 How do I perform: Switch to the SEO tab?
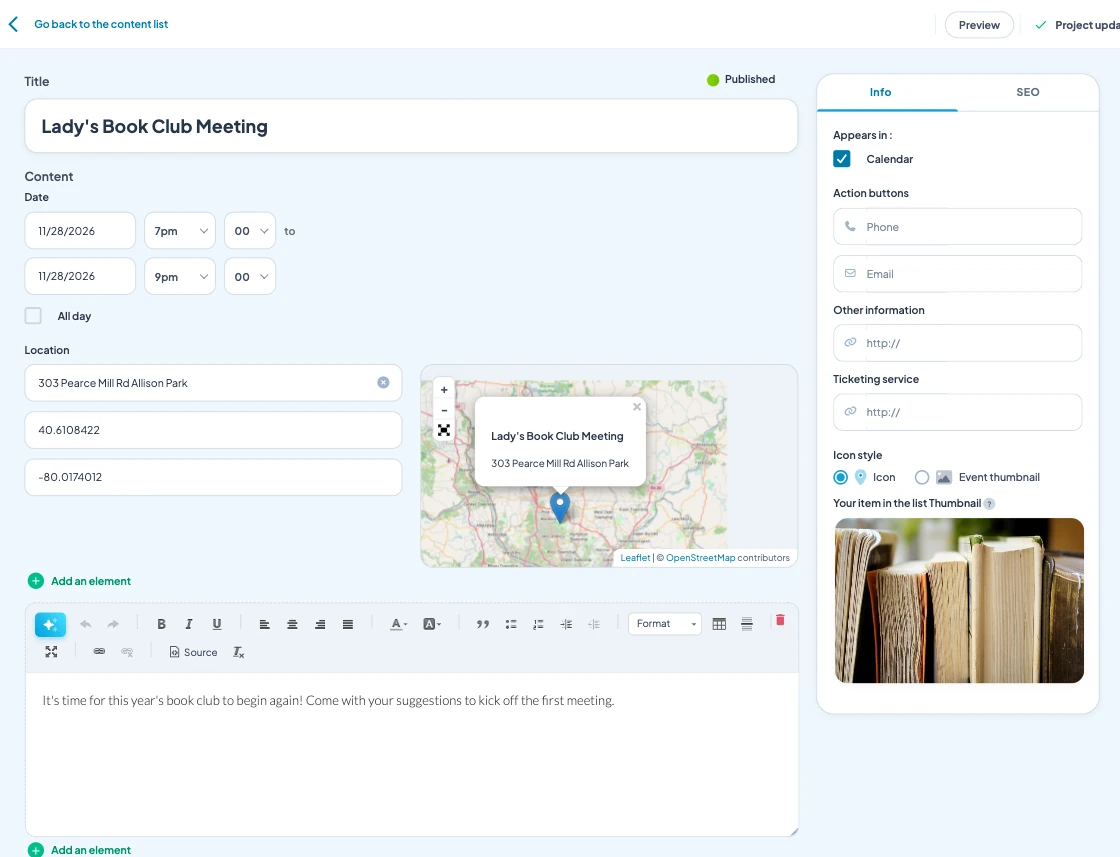(1028, 92)
